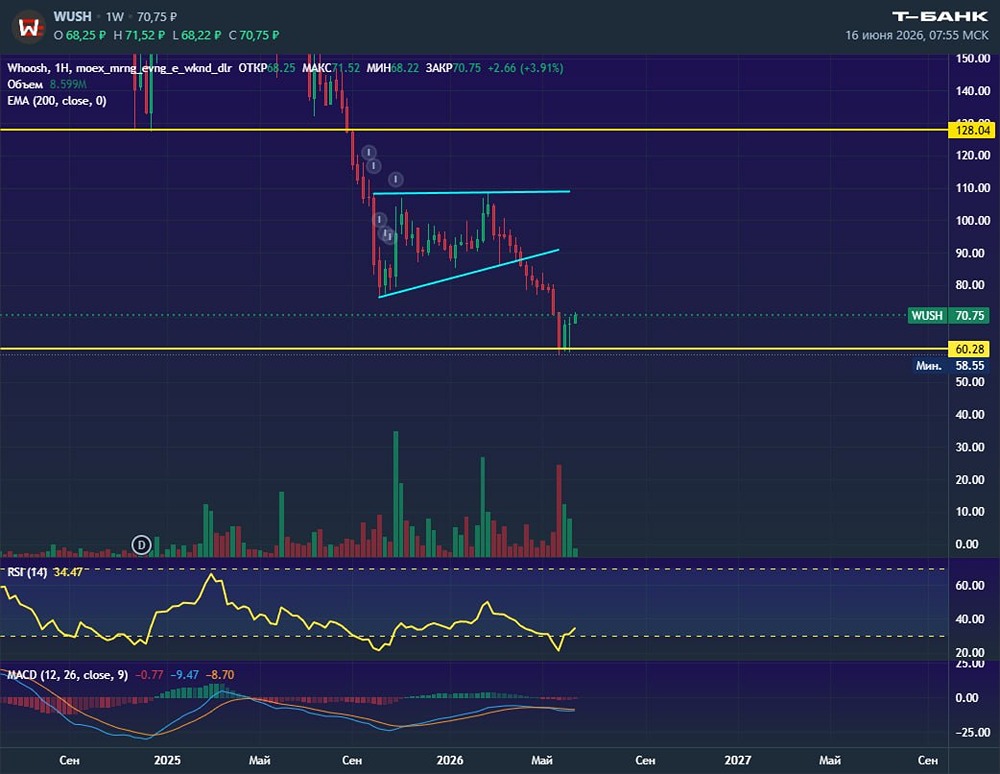Click the RSI value 34.47
Screen dimensions: 1000x774
tap(68, 572)
